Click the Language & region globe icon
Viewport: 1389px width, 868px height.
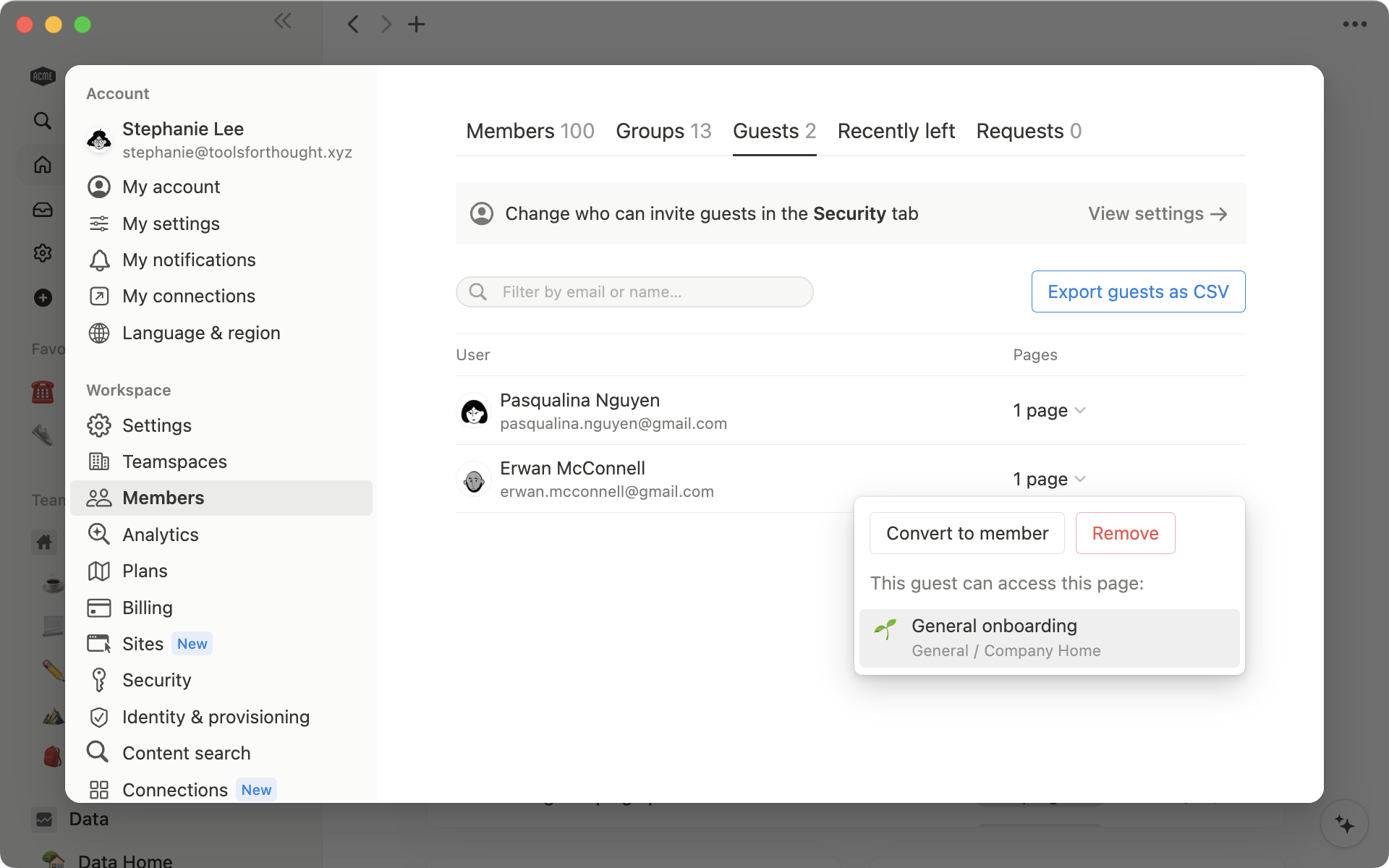coord(99,332)
